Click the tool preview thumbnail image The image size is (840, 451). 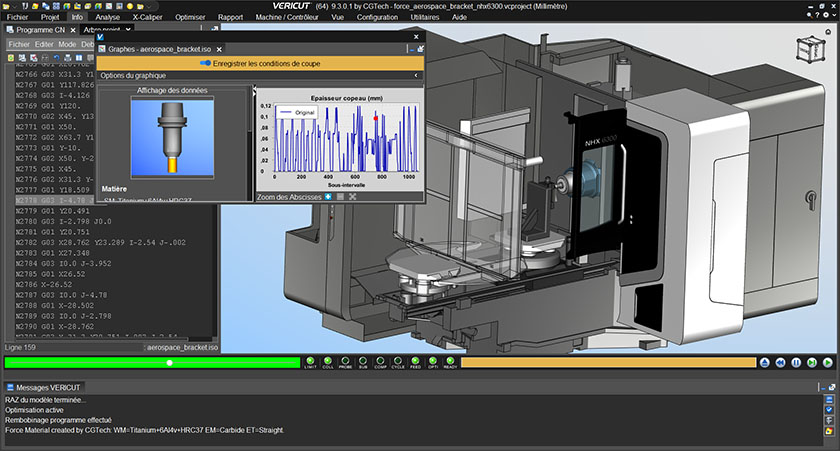pos(174,138)
